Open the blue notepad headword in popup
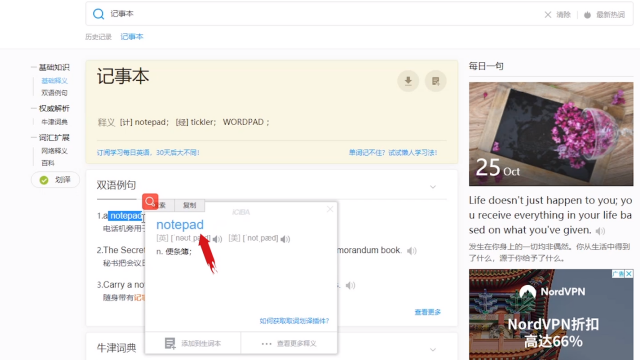This screenshot has height=360, width=640. point(180,224)
